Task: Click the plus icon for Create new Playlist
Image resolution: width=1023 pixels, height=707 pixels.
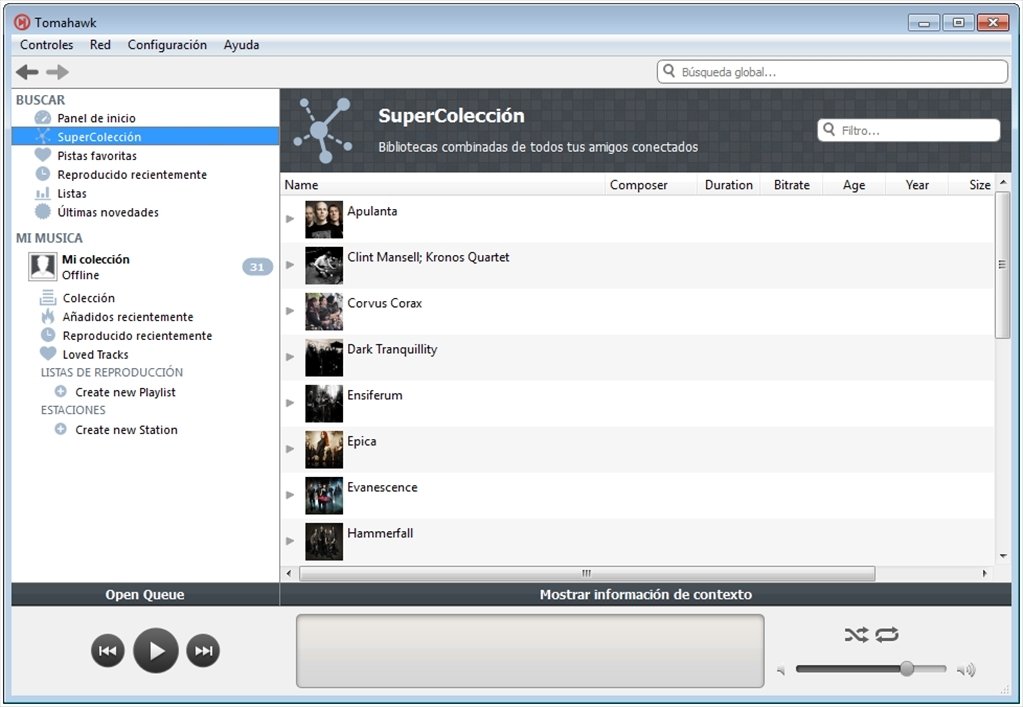Action: pyautogui.click(x=61, y=392)
